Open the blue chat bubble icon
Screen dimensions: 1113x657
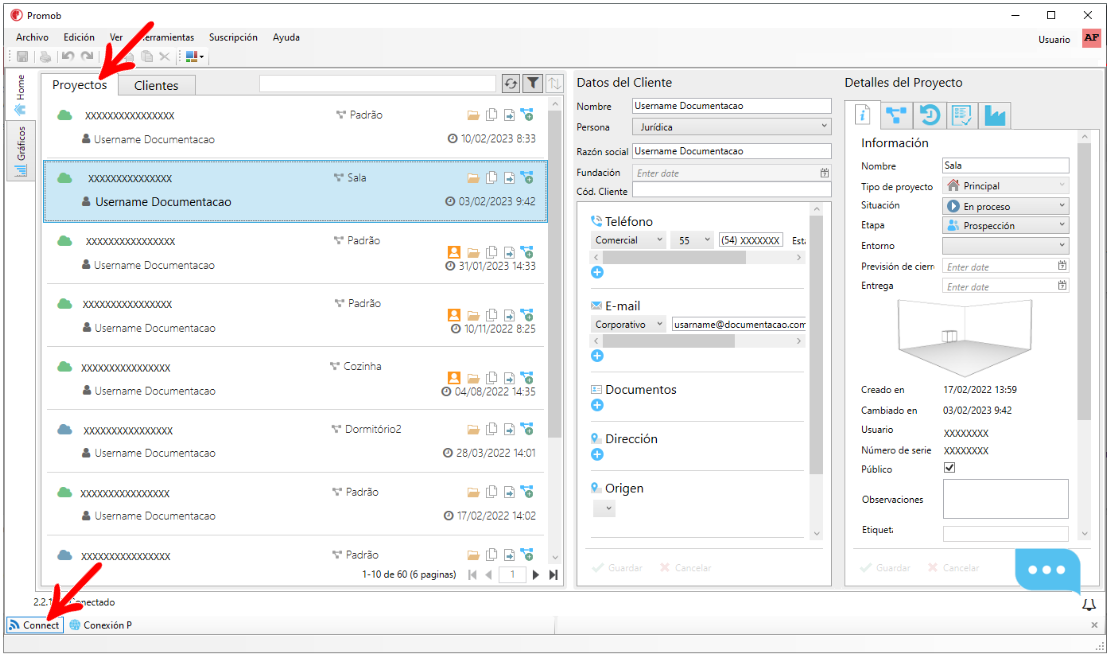coord(1047,570)
